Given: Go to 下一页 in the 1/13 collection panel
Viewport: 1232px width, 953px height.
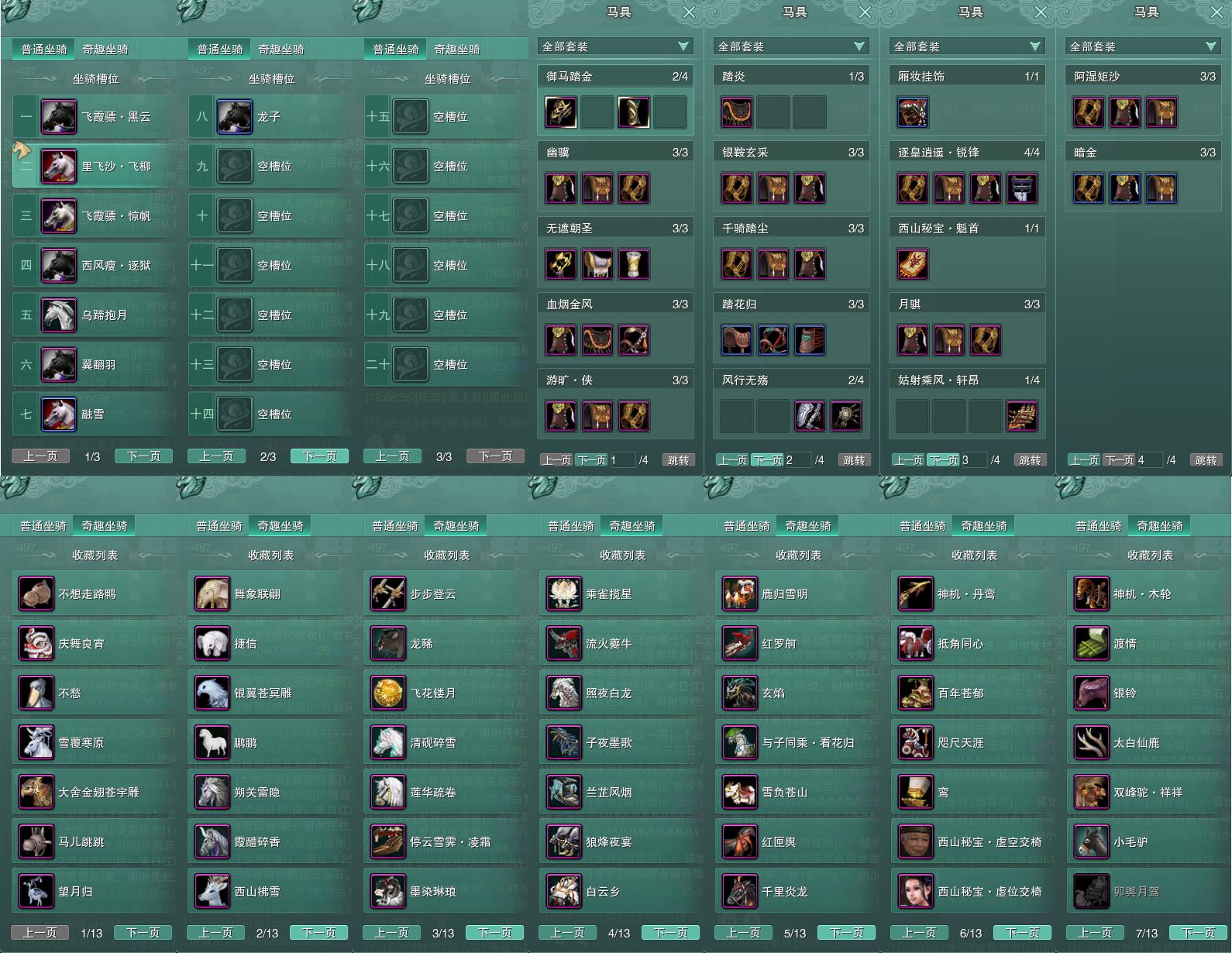Looking at the screenshot, I should (143, 933).
